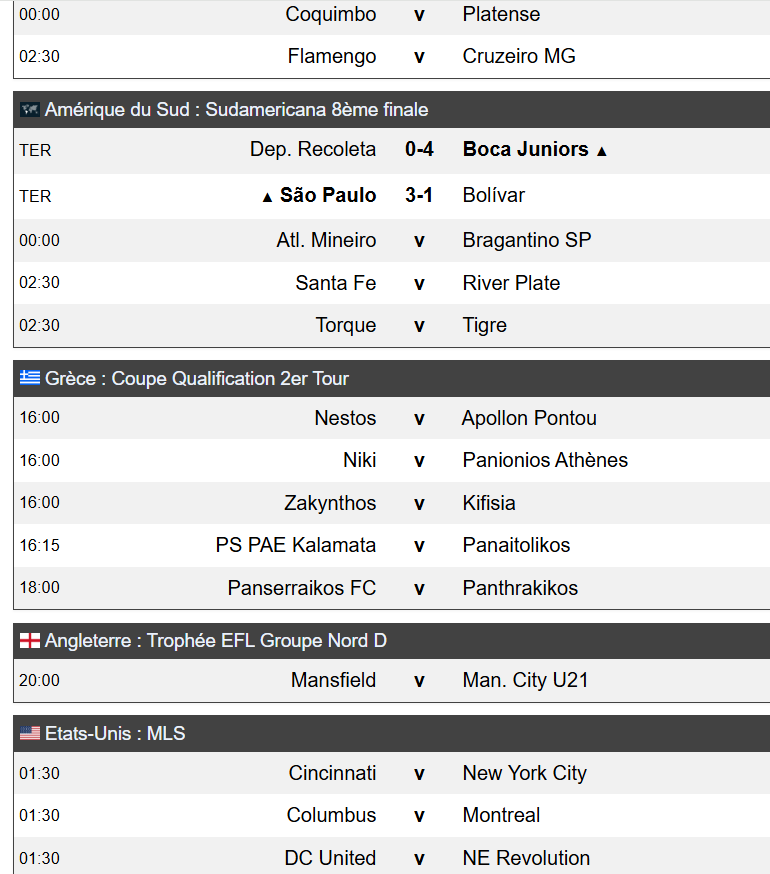This screenshot has height=874, width=770.
Task: Click the United States flag icon
Action: pos(30,733)
